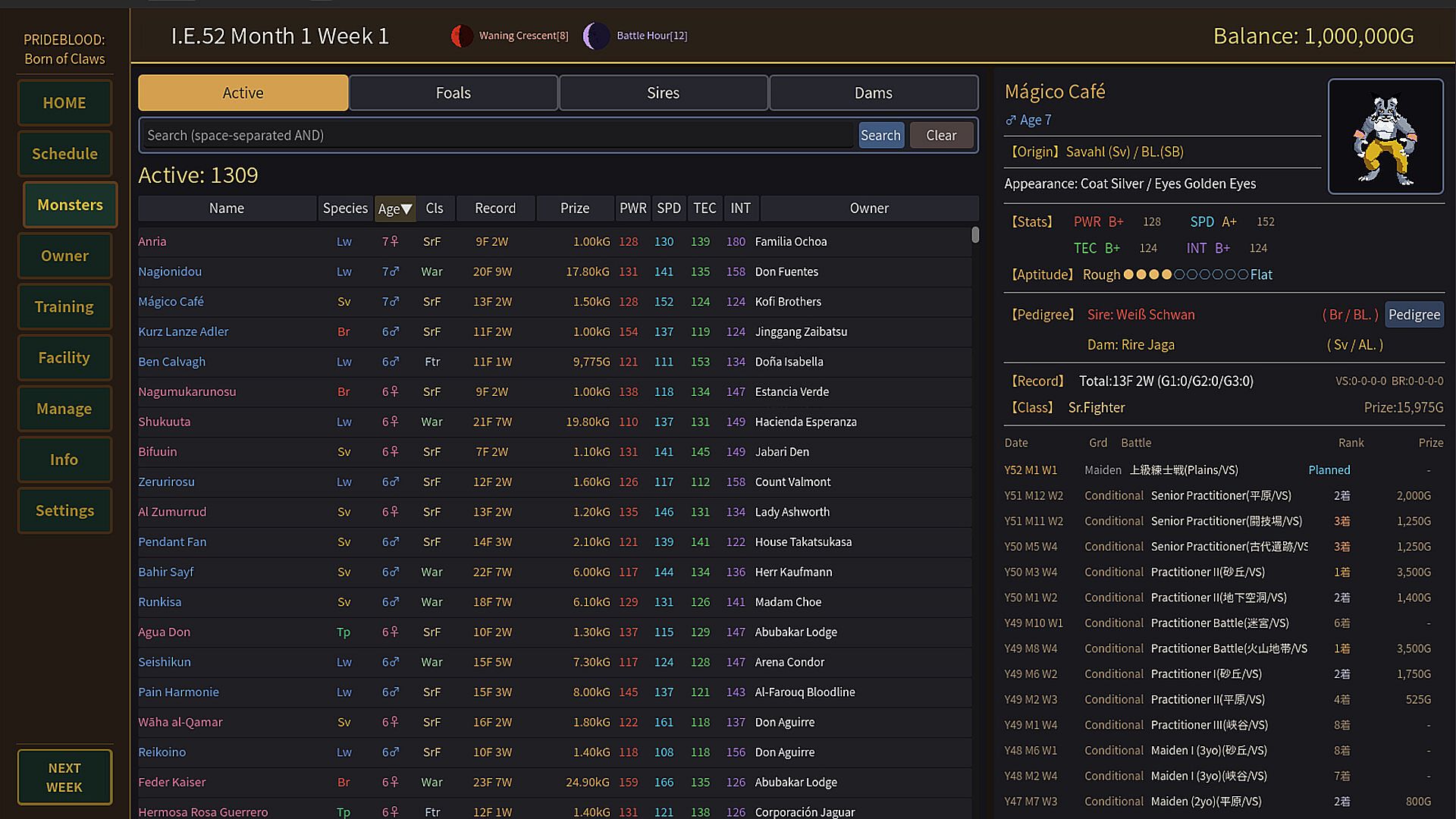Image resolution: width=1456 pixels, height=819 pixels.
Task: Select the monster Anria
Action: [x=554, y=242]
